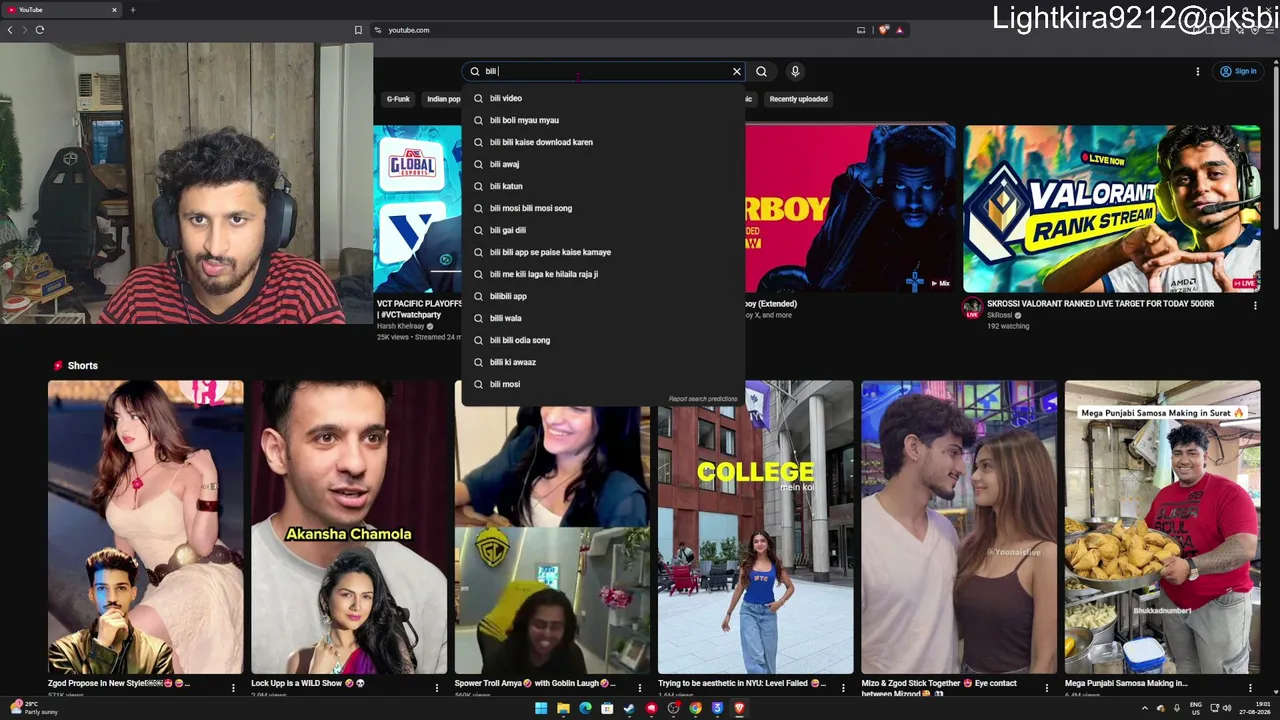Open Trying to be aesthetic in NYU short

pos(756,527)
